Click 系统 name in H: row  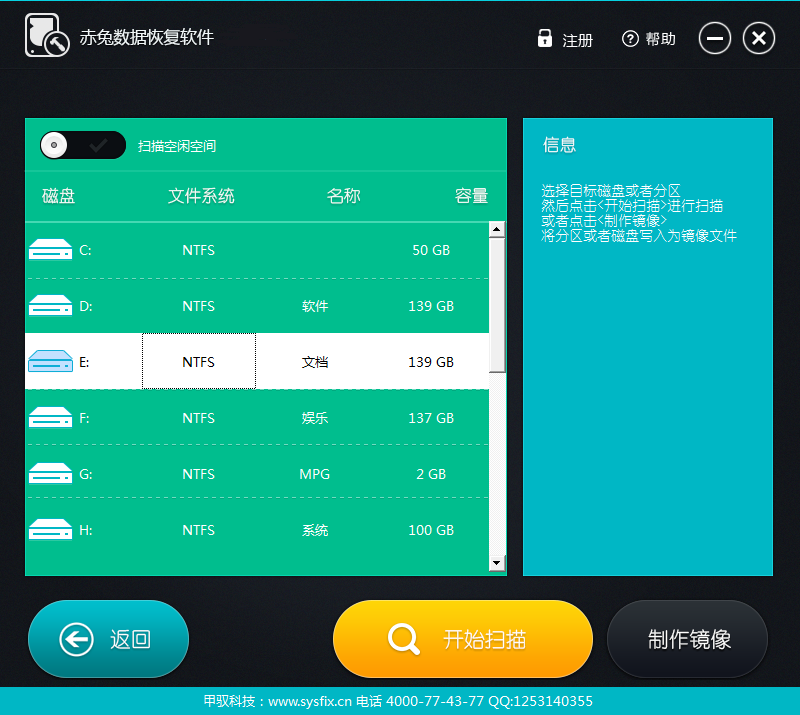pos(315,531)
